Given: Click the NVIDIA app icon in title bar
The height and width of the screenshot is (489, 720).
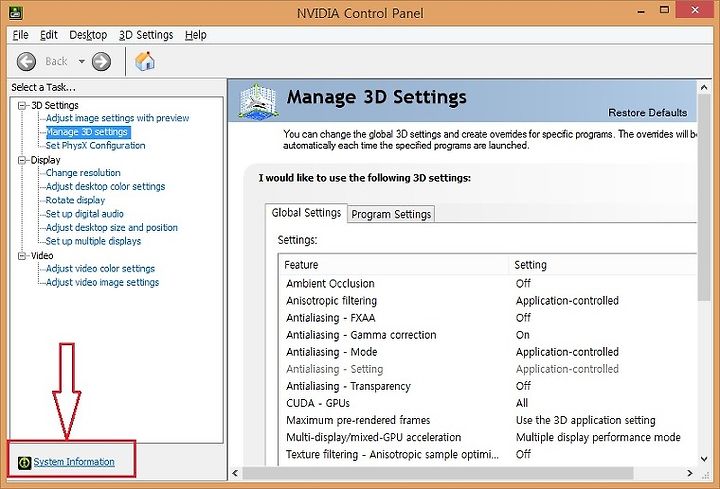Looking at the screenshot, I should click(16, 13).
